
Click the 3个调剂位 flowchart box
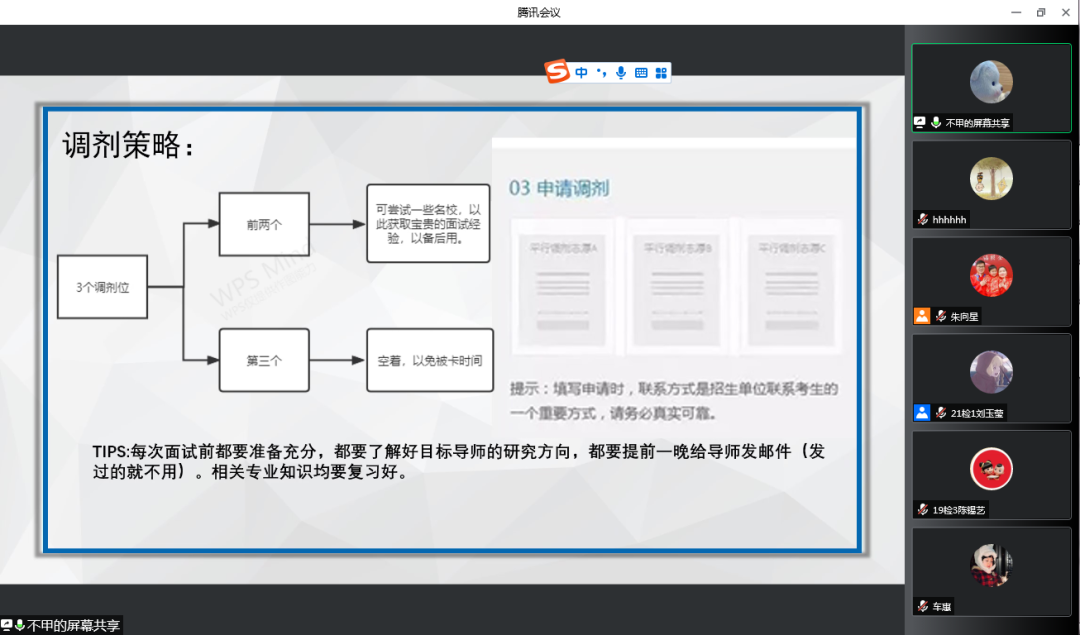(x=103, y=287)
